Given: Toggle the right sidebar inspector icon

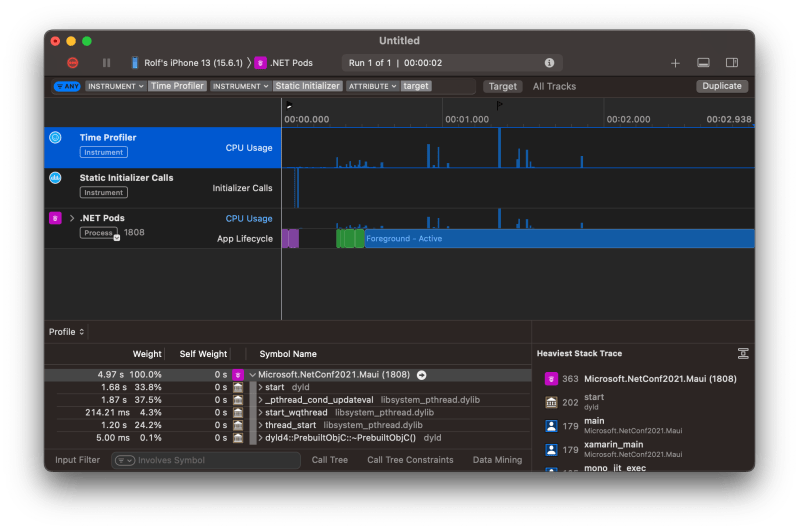Looking at the screenshot, I should (x=732, y=63).
